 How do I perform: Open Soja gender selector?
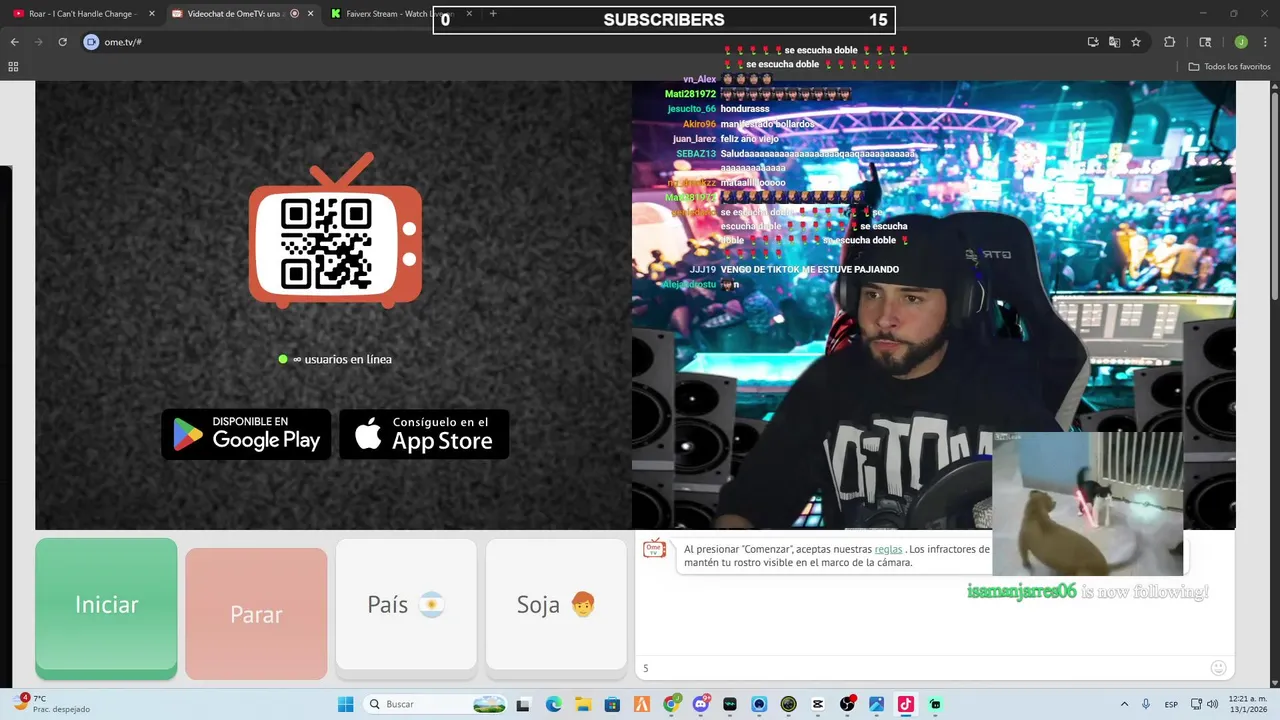(x=556, y=604)
